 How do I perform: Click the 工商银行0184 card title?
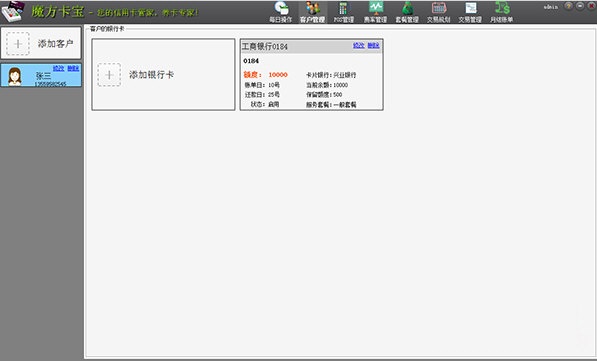[x=265, y=46]
